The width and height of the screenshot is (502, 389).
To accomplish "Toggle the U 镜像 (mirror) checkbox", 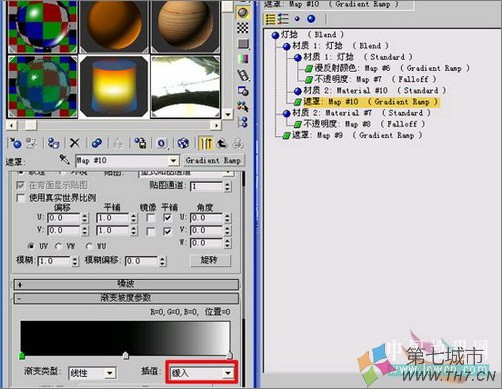I will pyautogui.click(x=151, y=218).
